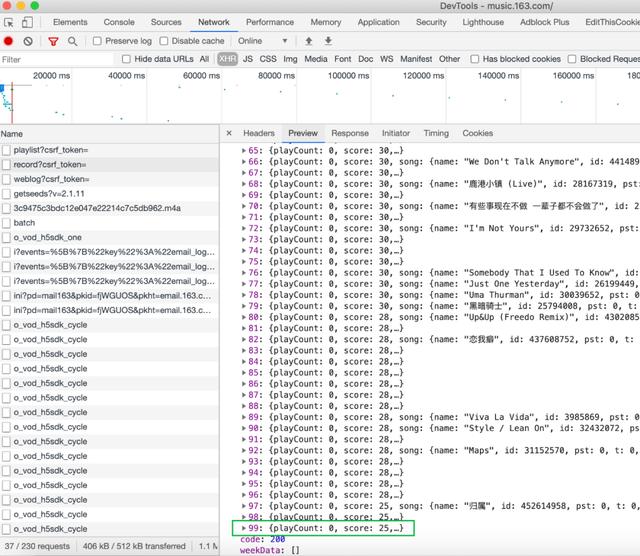
Task: Click the Filter text input field
Action: click(57, 60)
